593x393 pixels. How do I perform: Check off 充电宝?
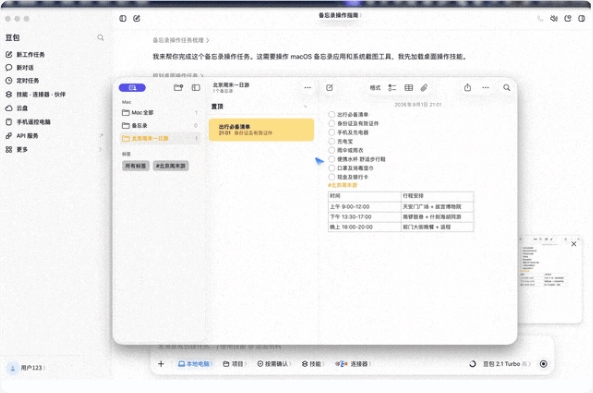[x=331, y=141]
